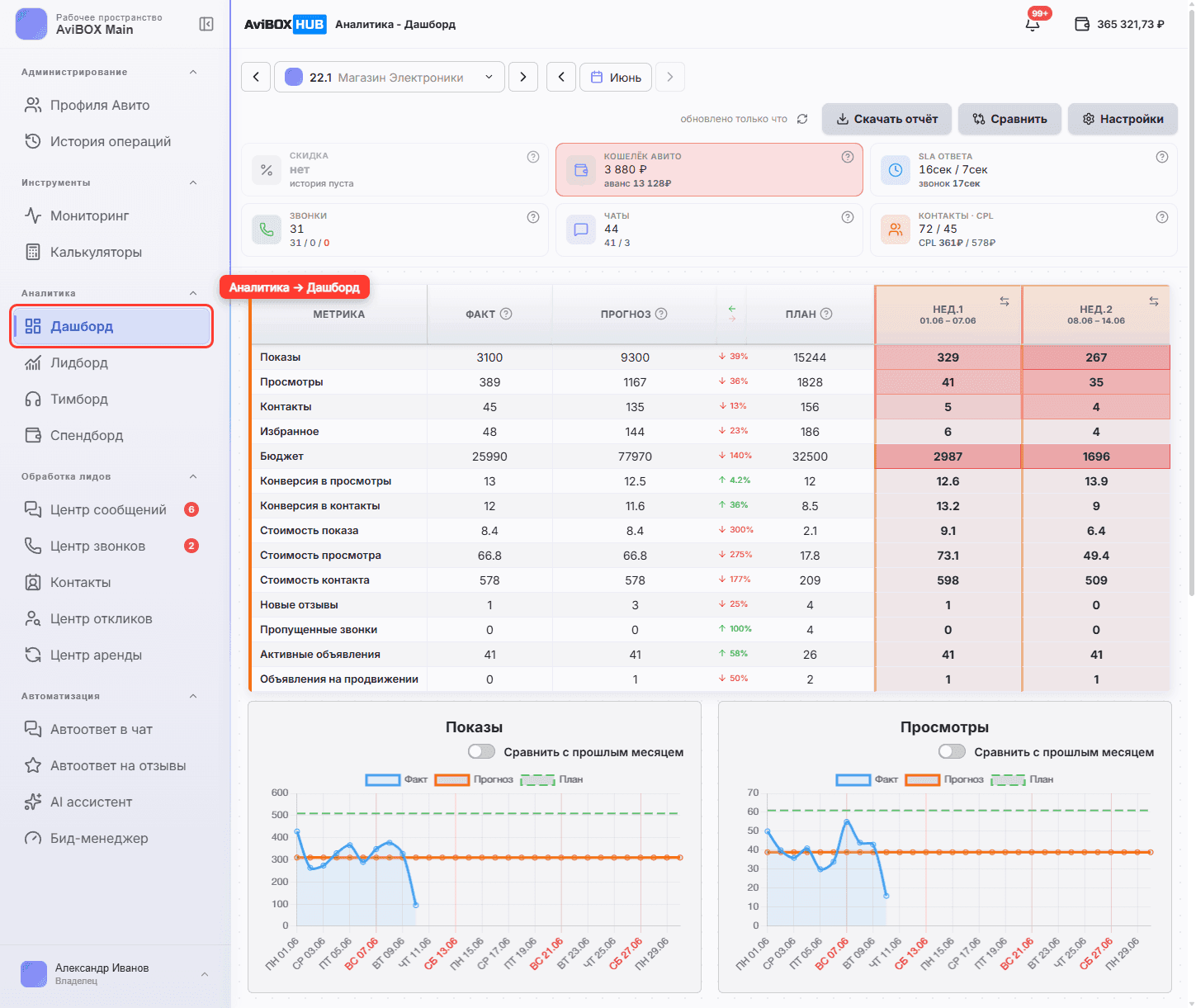
Task: Click the Скачать отчёт button
Action: click(x=886, y=119)
